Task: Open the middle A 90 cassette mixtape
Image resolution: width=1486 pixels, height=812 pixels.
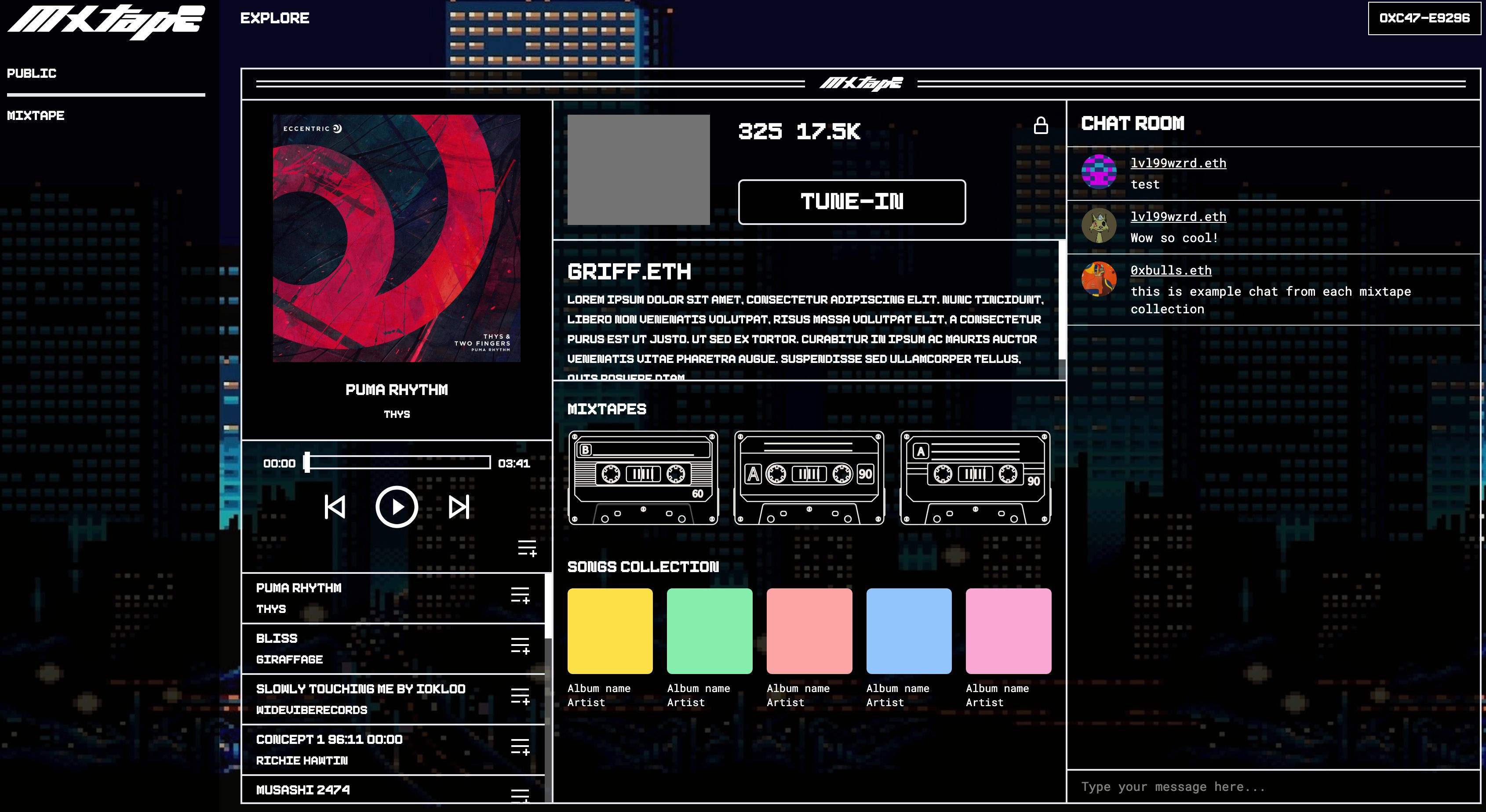Action: [x=809, y=478]
